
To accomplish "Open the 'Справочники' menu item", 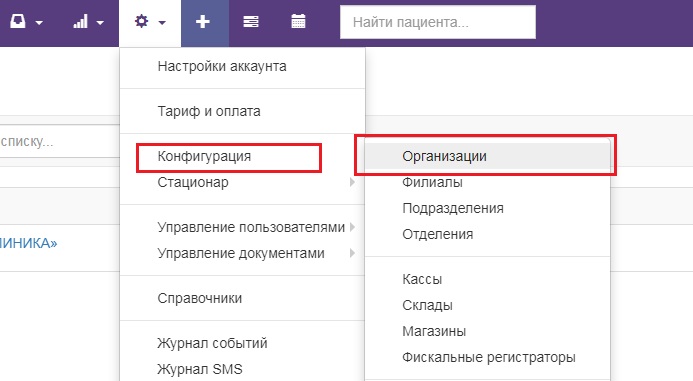I will tap(199, 298).
